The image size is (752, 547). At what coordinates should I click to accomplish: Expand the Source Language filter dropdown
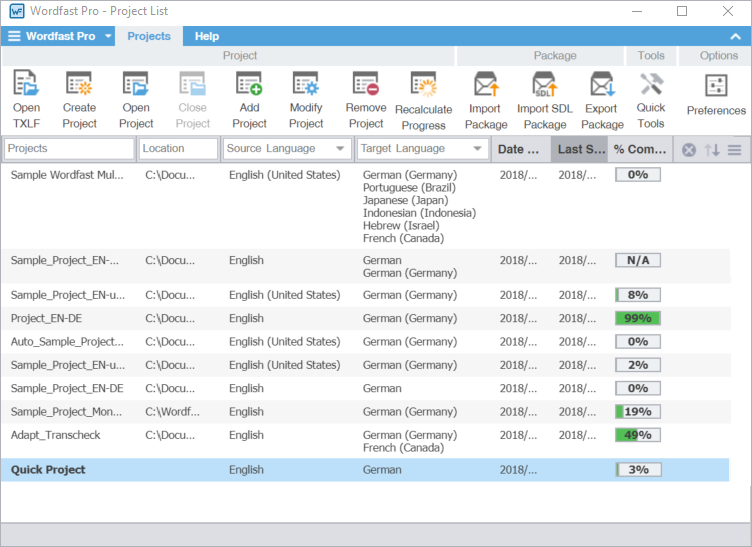[x=340, y=149]
